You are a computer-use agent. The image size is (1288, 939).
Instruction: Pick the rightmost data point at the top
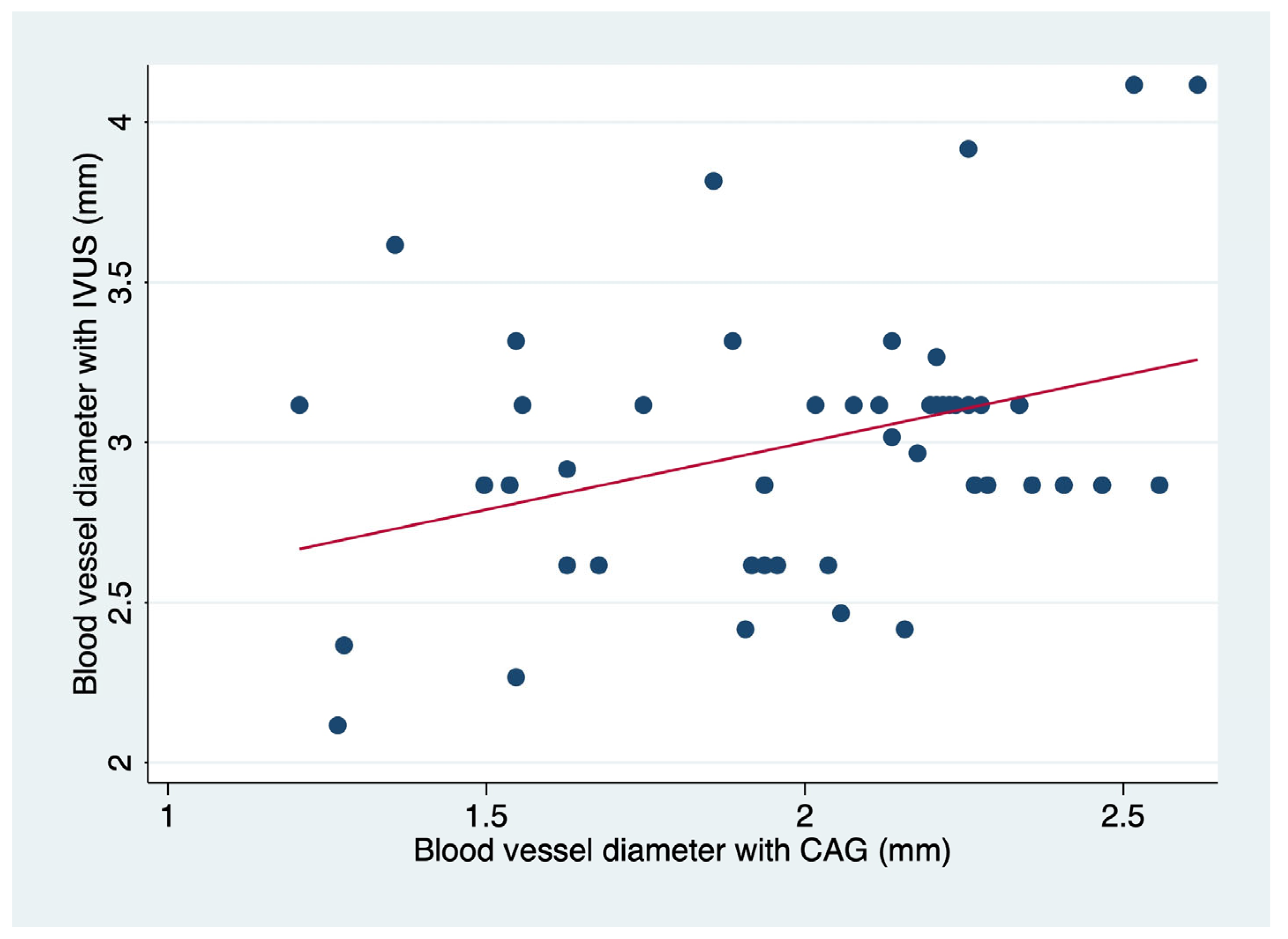coord(1197,85)
